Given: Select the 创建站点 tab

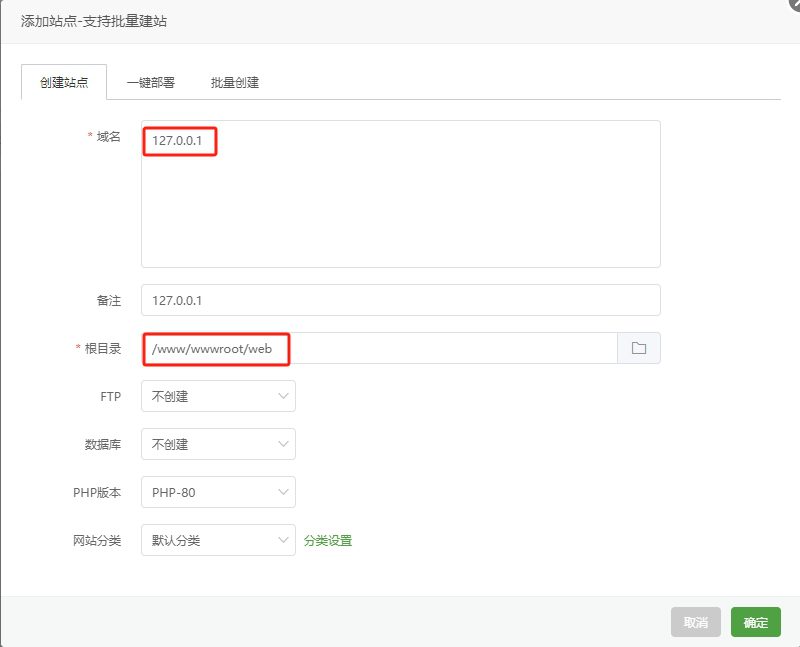Looking at the screenshot, I should coord(63,82).
